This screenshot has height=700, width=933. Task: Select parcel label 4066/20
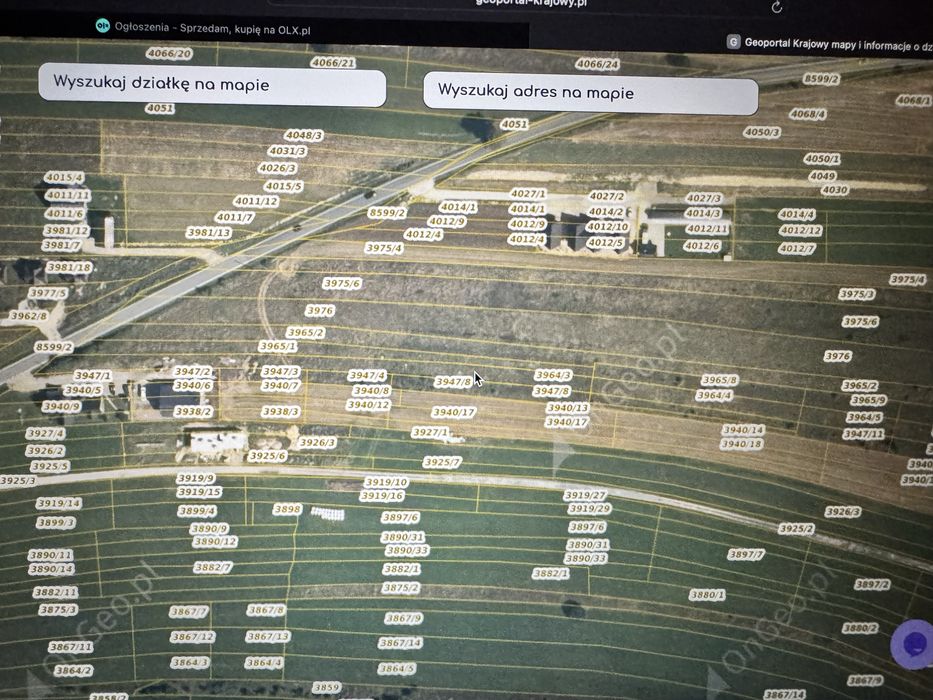point(170,54)
